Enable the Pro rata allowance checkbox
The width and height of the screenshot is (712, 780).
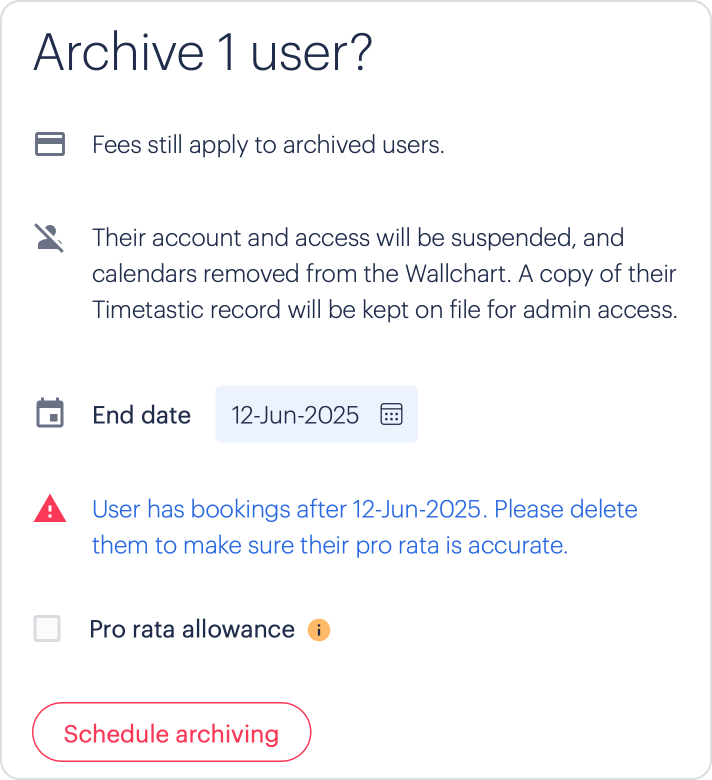tap(47, 629)
